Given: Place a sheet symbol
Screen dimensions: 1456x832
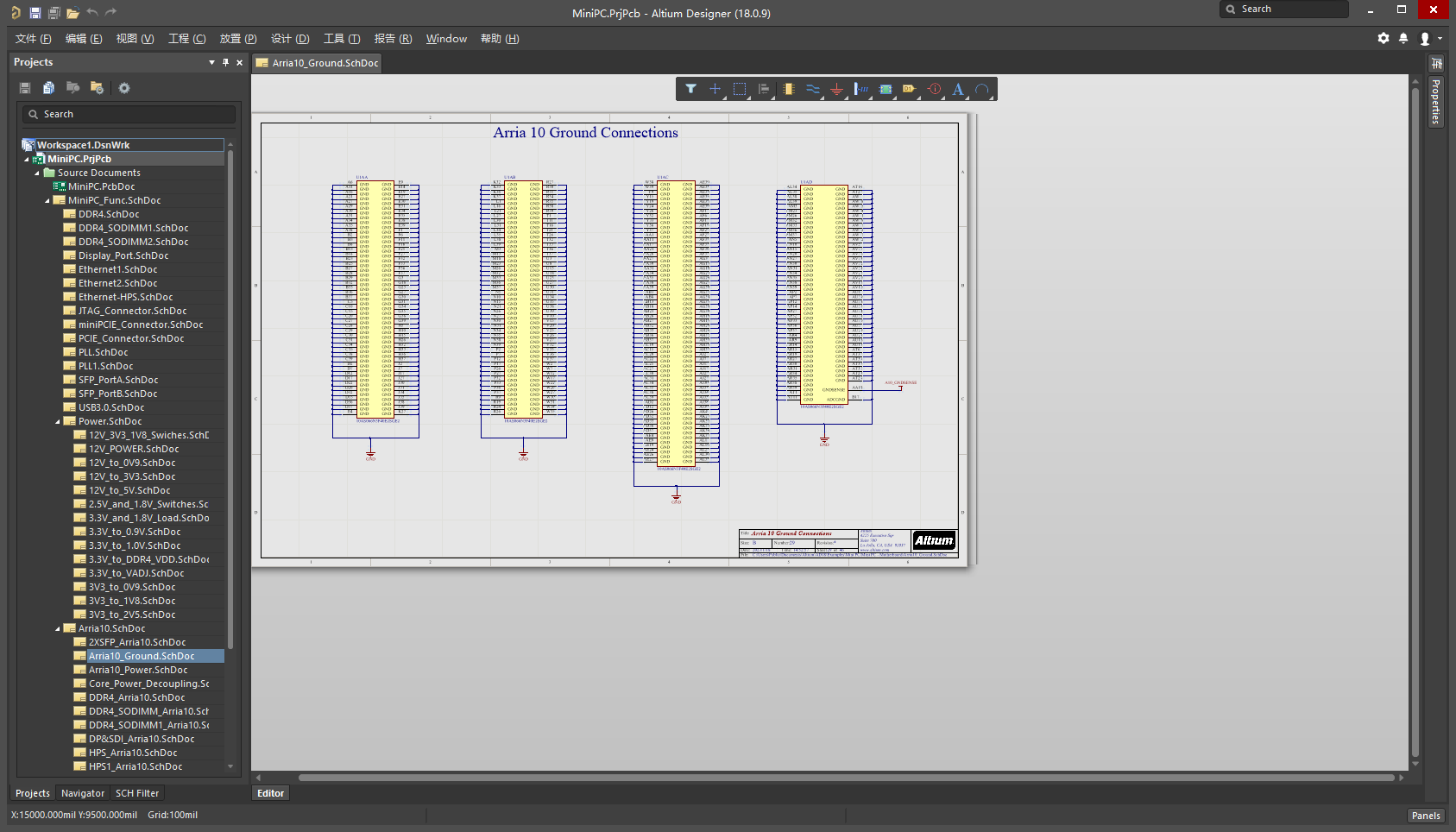Looking at the screenshot, I should pyautogui.click(x=886, y=89).
